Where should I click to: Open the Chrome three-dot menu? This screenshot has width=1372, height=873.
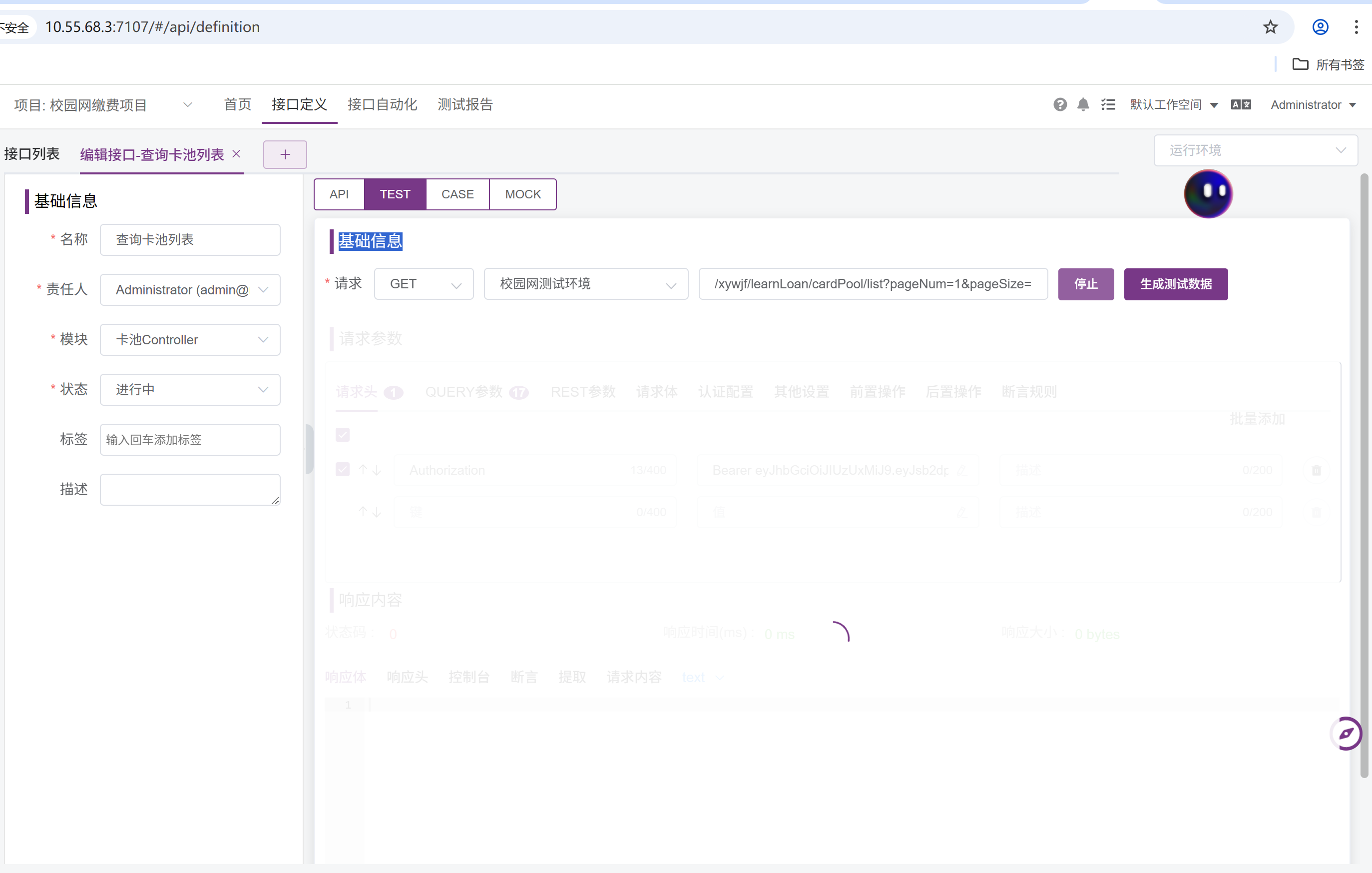pos(1356,27)
